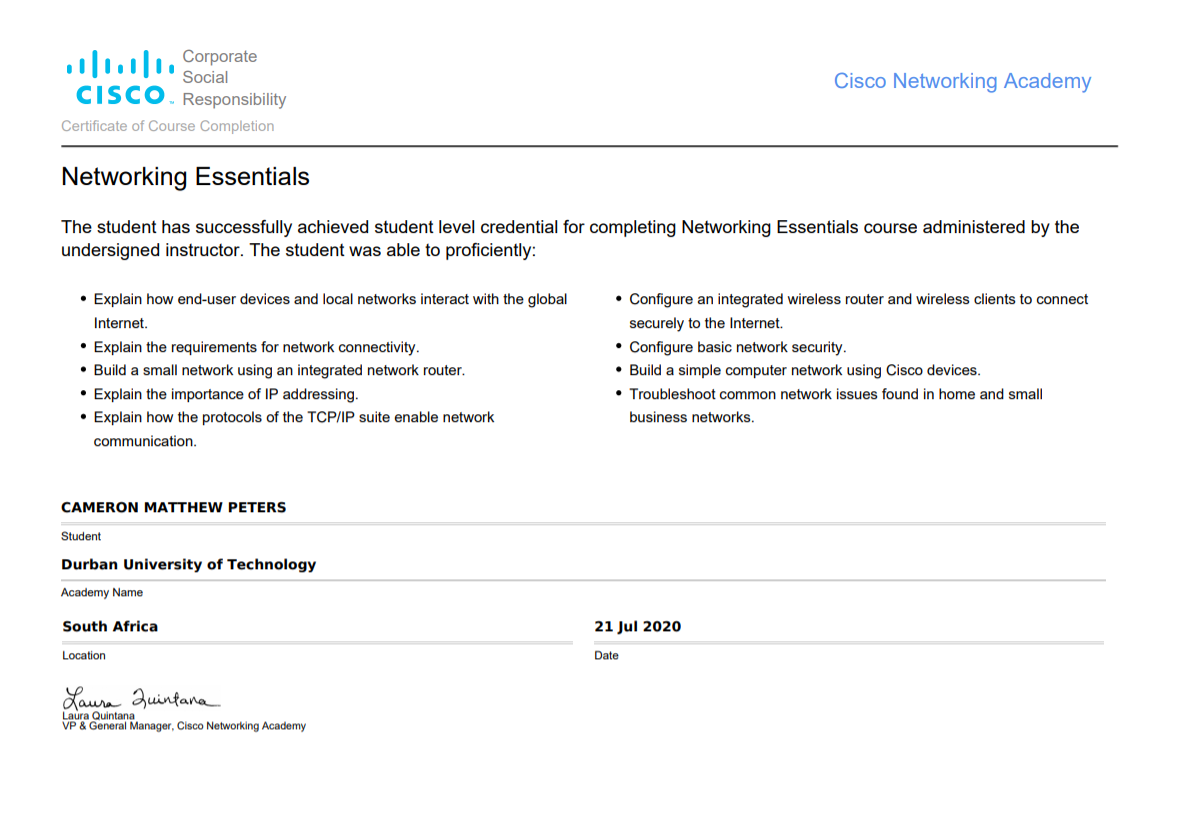Click Laura Quintana's handwritten signature

(140, 698)
